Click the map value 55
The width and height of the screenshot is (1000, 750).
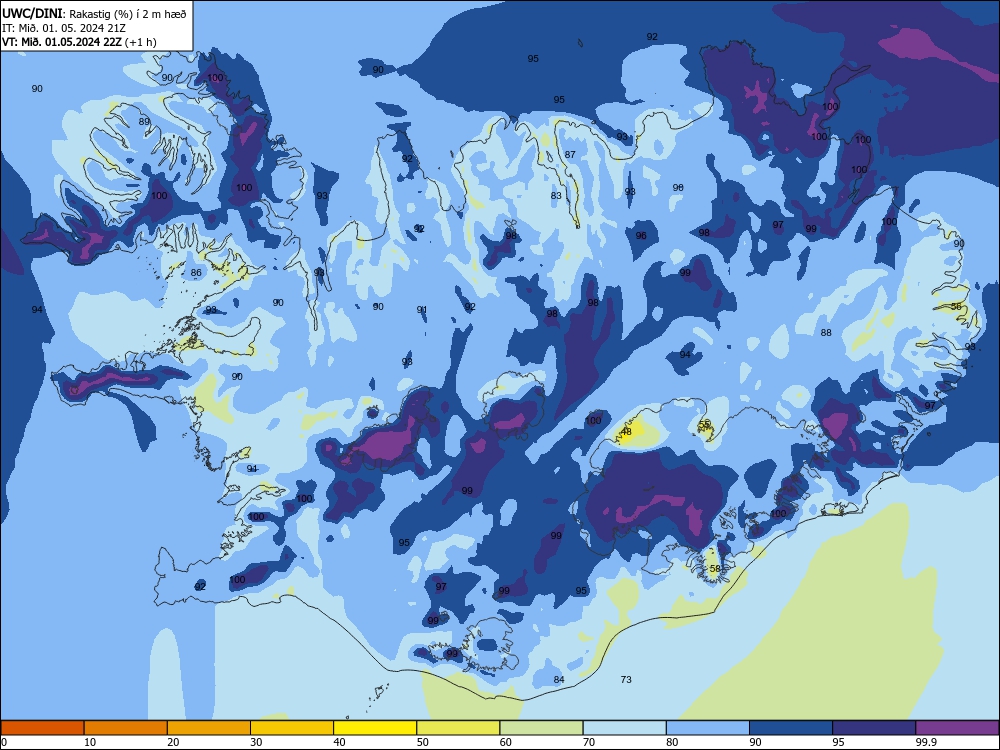point(704,423)
